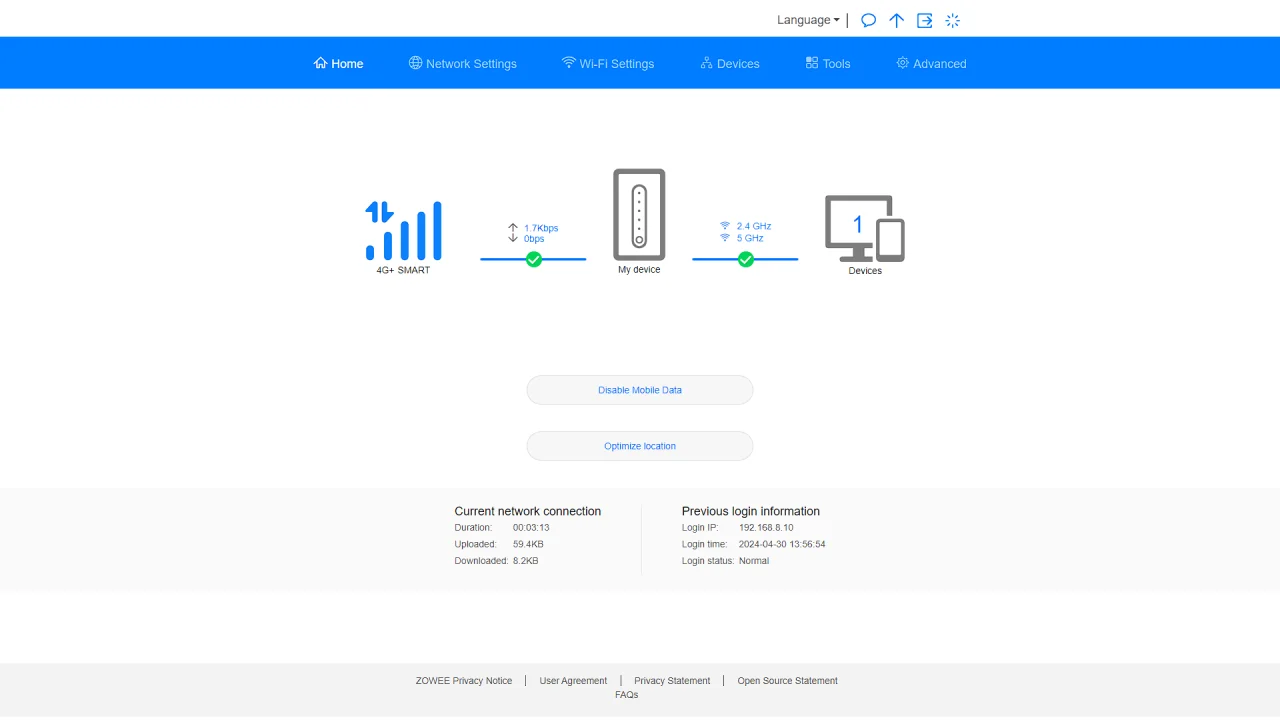
Task: Open the messages speech bubble icon
Action: (x=868, y=20)
